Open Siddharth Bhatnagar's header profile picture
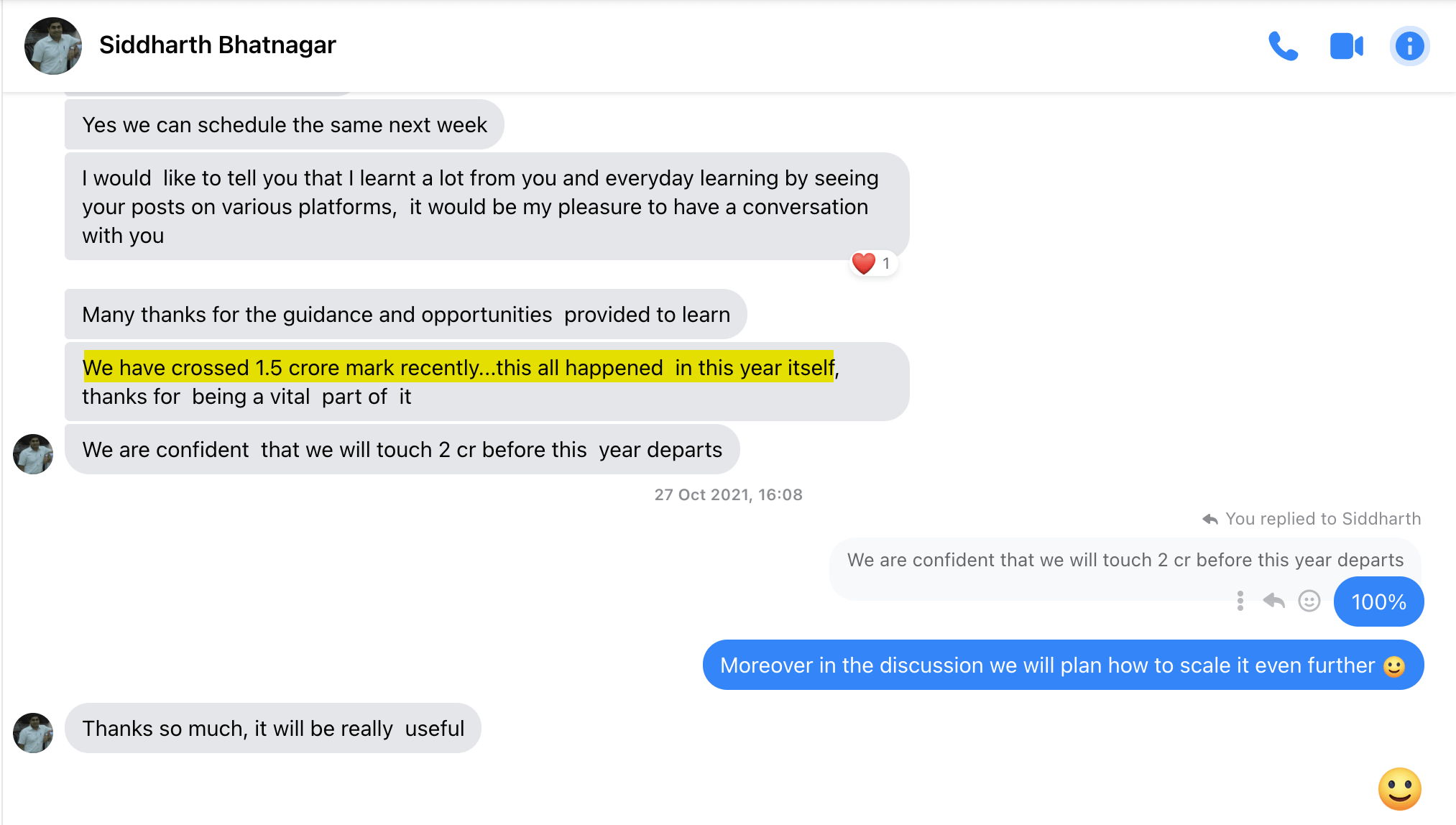This screenshot has width=1456, height=825. [x=53, y=46]
